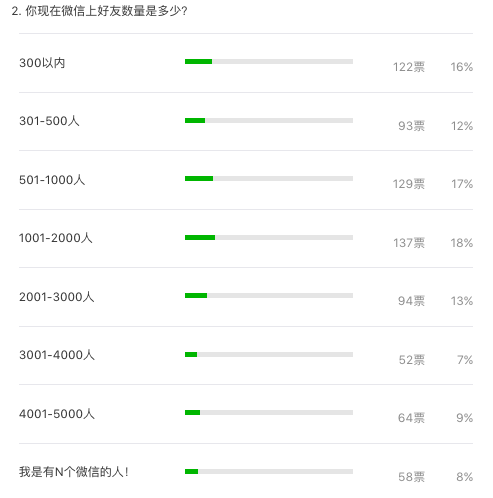Select the 2001-3000人 option
The height and width of the screenshot is (498, 493).
click(x=57, y=297)
